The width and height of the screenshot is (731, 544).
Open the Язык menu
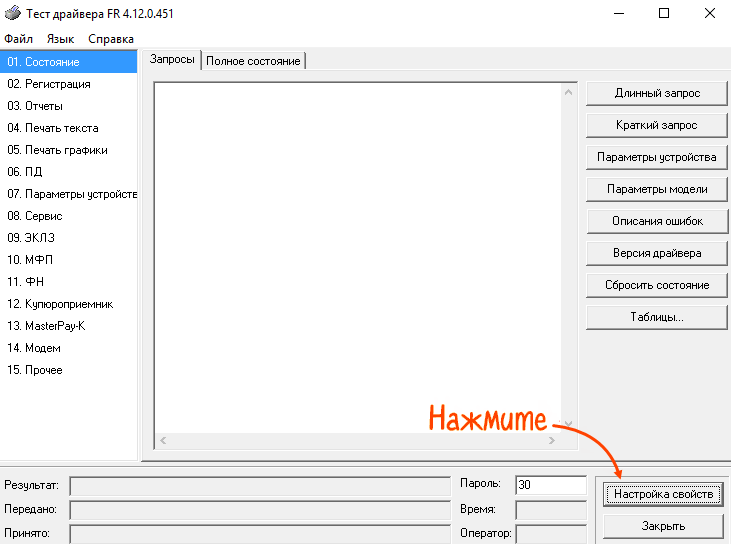point(60,39)
